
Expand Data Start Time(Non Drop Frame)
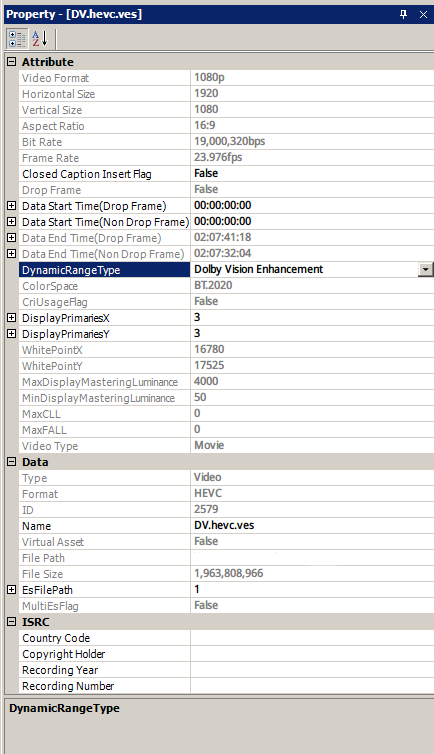click(x=12, y=222)
